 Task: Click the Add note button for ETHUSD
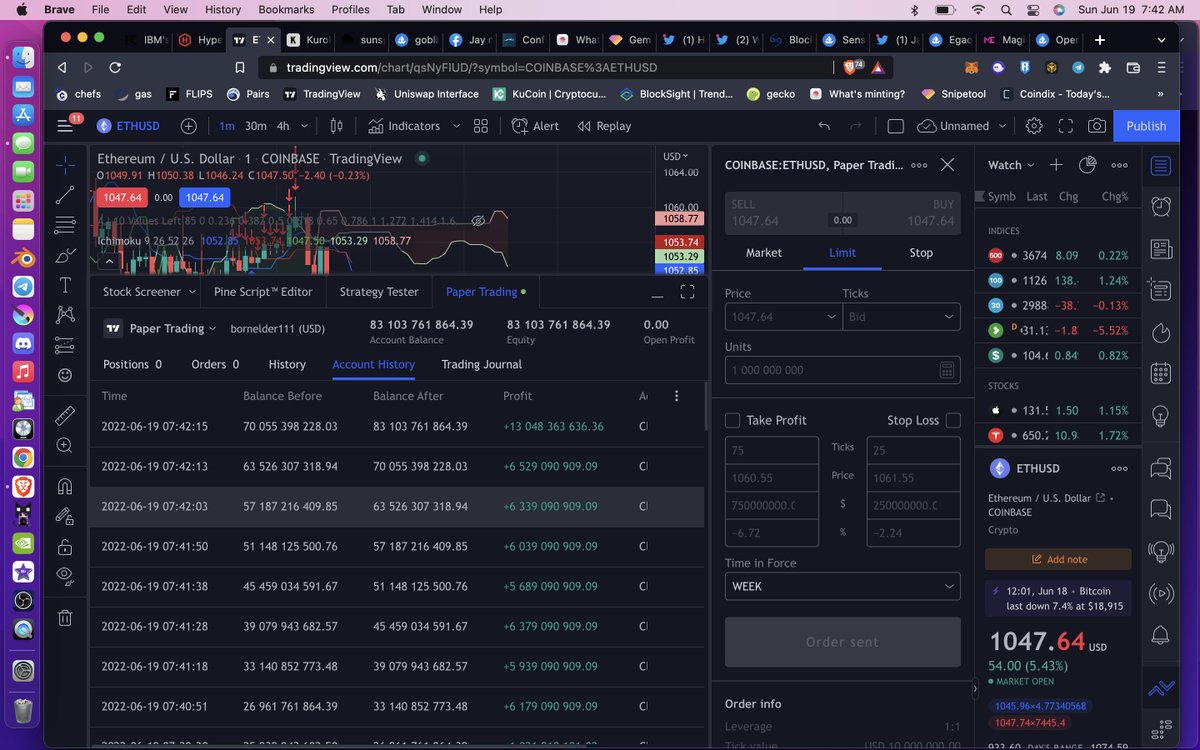1058,559
